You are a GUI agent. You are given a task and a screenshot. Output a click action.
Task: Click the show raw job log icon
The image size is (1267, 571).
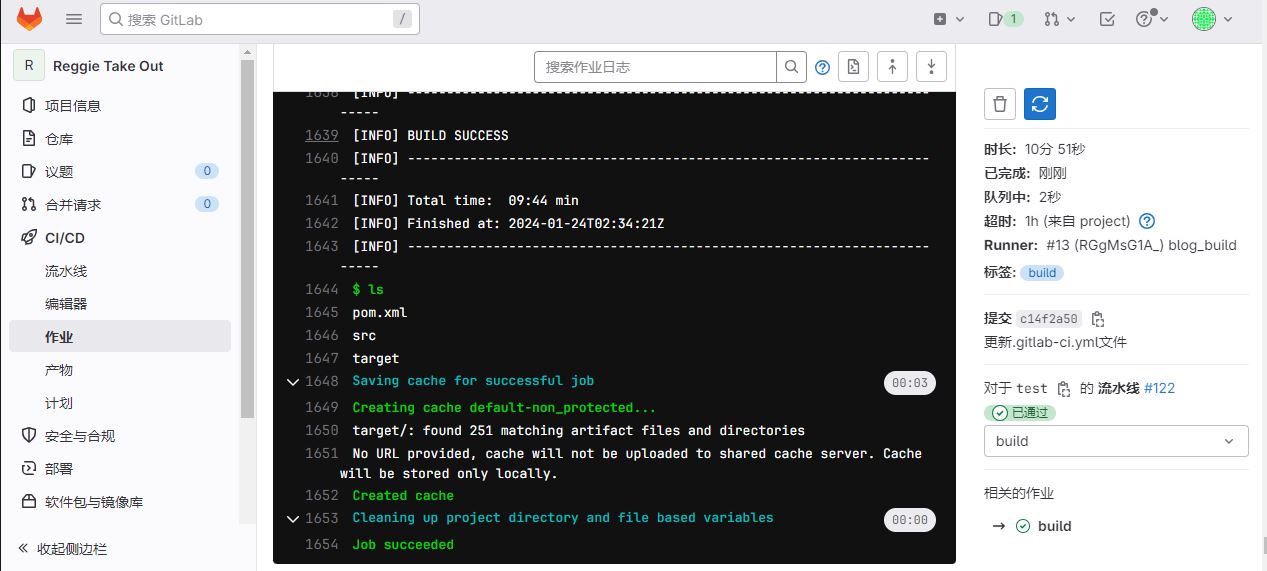[x=853, y=67]
